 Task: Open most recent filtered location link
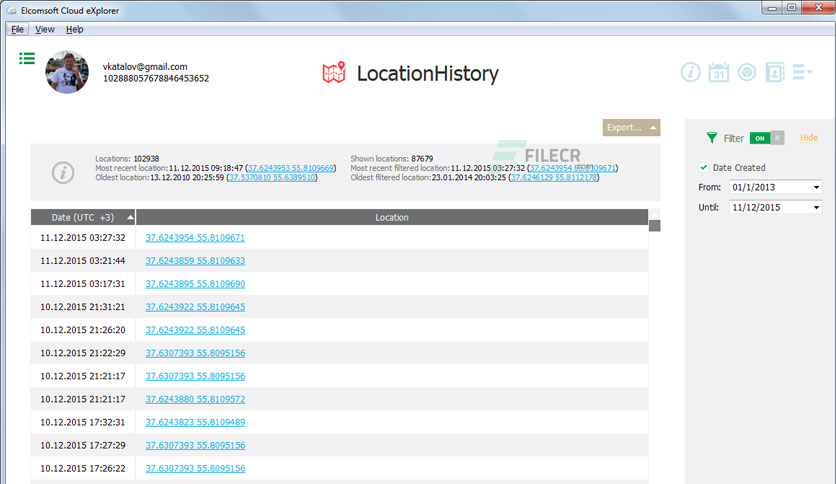(x=573, y=168)
